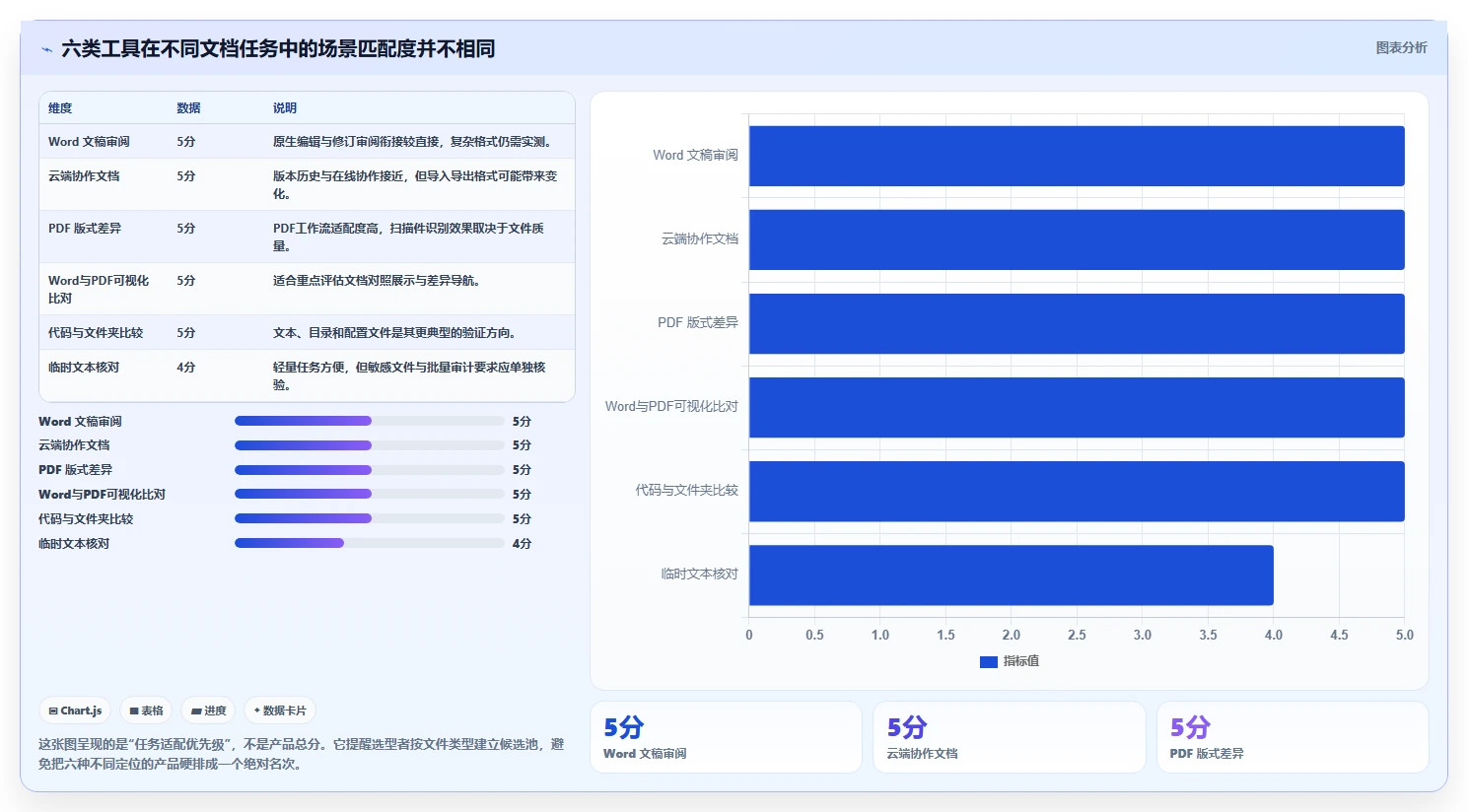Image resolution: width=1468 pixels, height=812 pixels.
Task: Click the 代码与文件夹比较 chart bar
Action: tap(1077, 491)
